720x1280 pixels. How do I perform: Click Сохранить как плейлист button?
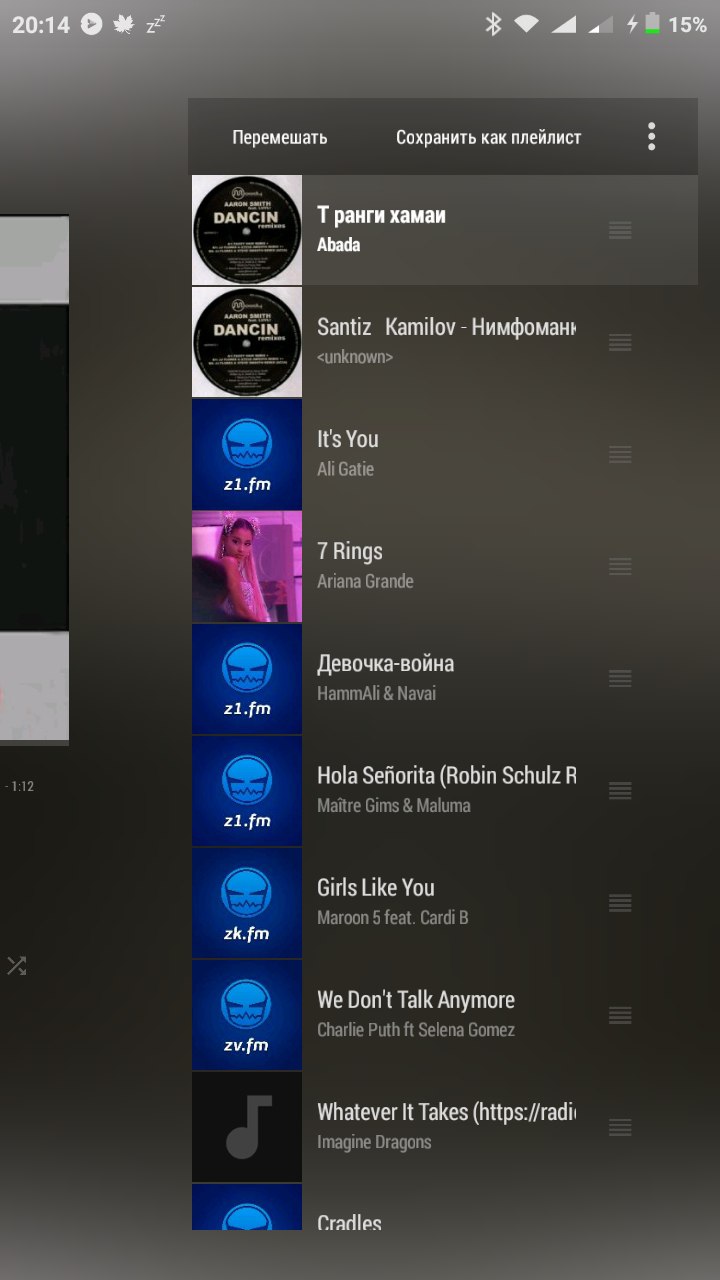point(489,138)
